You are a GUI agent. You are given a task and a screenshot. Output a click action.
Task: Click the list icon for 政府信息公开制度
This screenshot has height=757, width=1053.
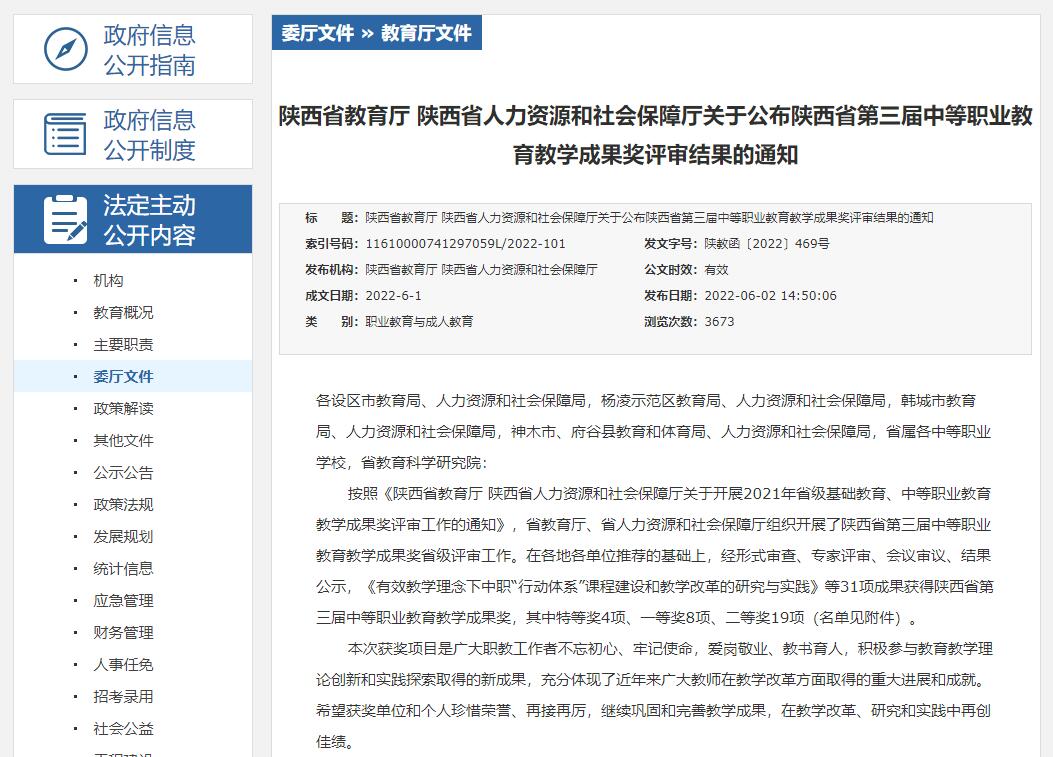pyautogui.click(x=65, y=134)
